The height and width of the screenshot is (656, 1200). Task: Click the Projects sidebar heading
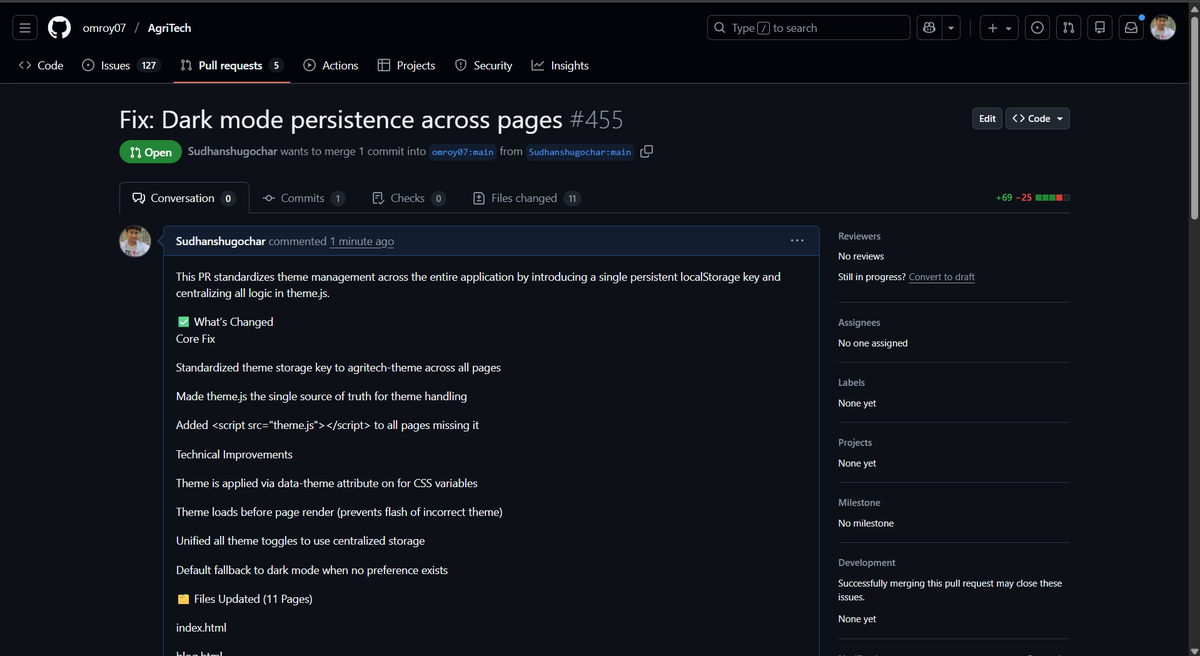(x=855, y=443)
